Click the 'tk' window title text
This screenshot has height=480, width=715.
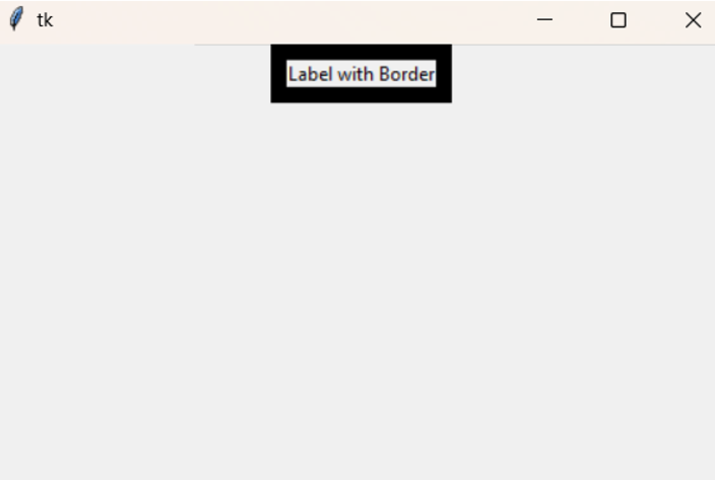[45, 20]
